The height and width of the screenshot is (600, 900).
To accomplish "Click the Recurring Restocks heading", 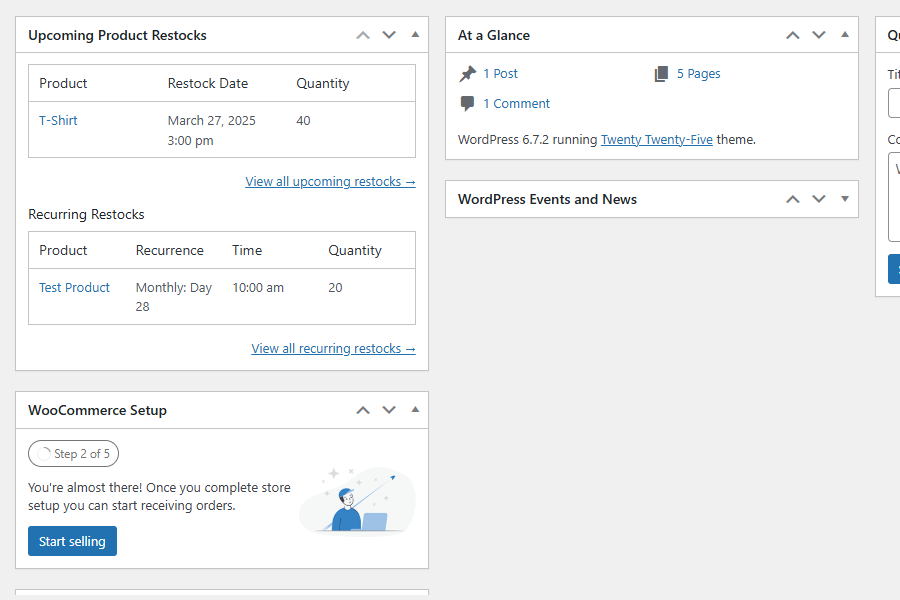I will [86, 214].
